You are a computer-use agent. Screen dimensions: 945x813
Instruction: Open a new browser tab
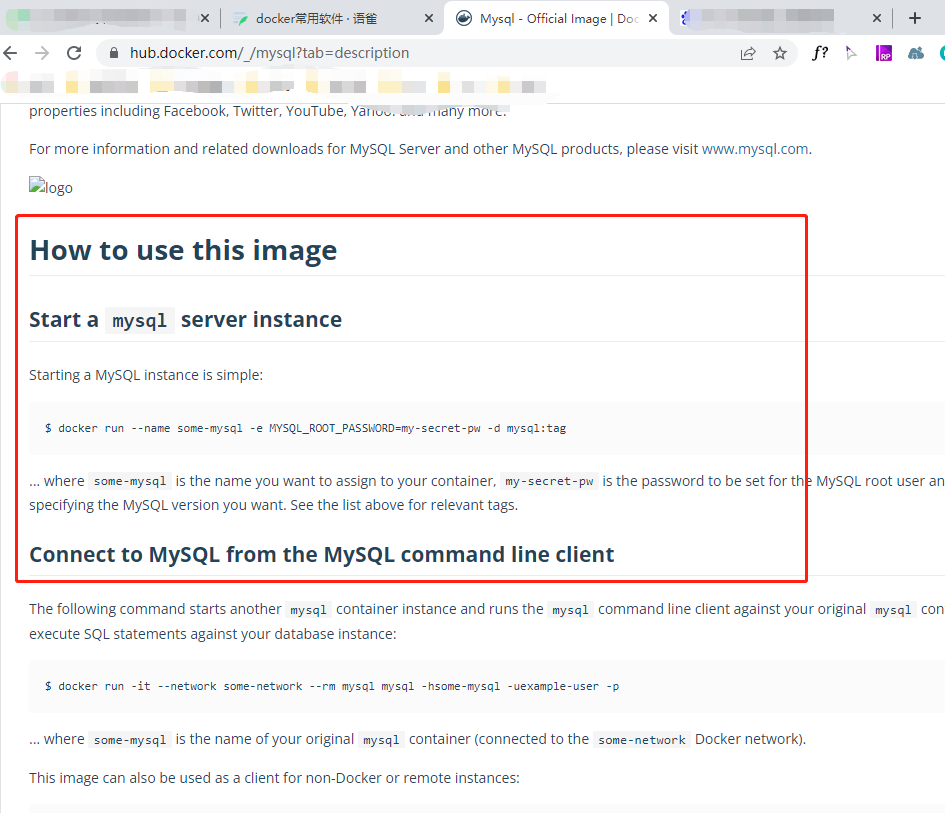click(915, 19)
